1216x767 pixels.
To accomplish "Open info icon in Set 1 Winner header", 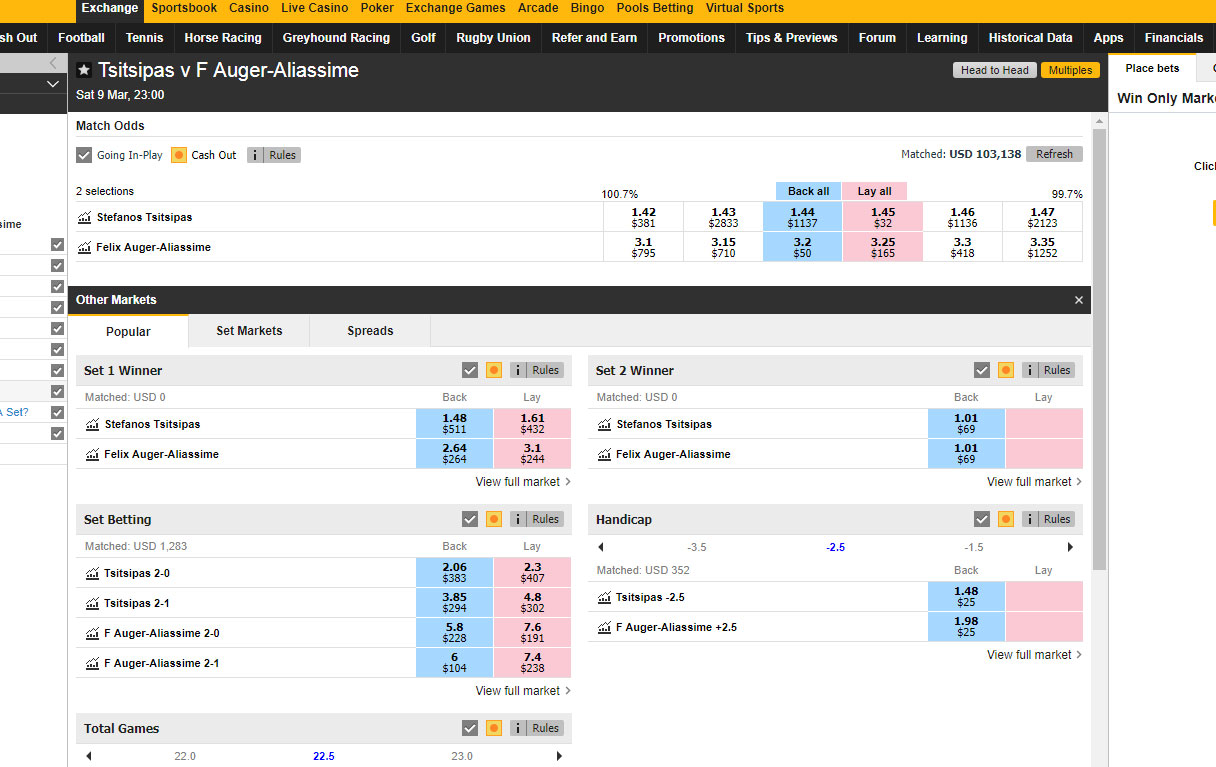I will [x=519, y=370].
